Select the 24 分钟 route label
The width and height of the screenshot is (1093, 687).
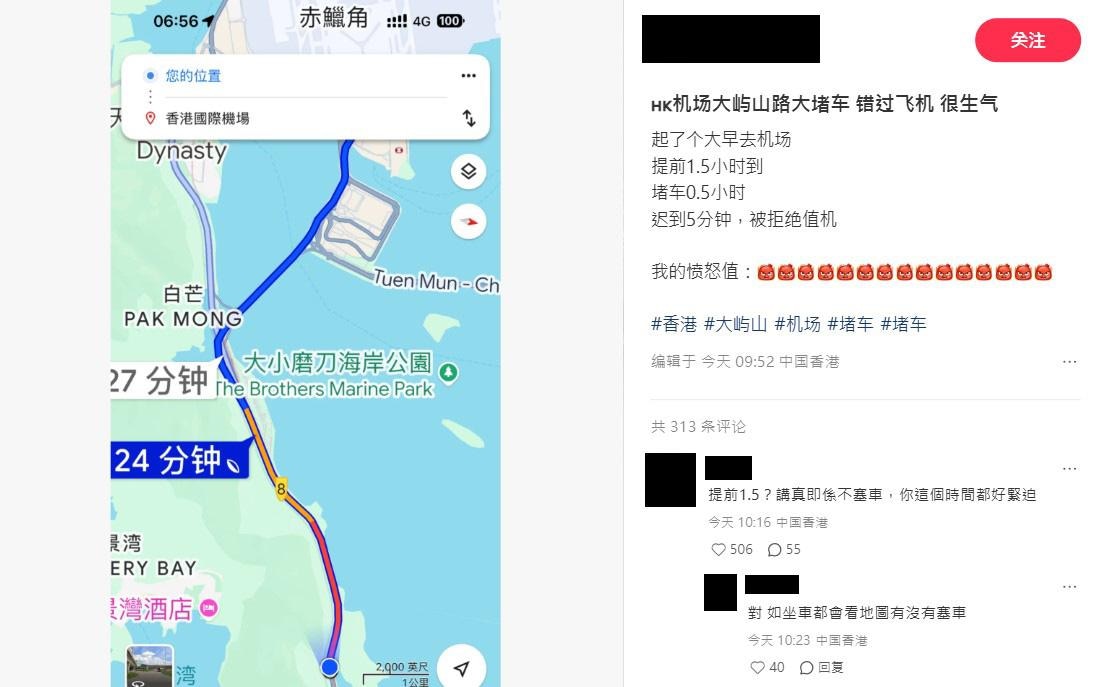(x=181, y=460)
